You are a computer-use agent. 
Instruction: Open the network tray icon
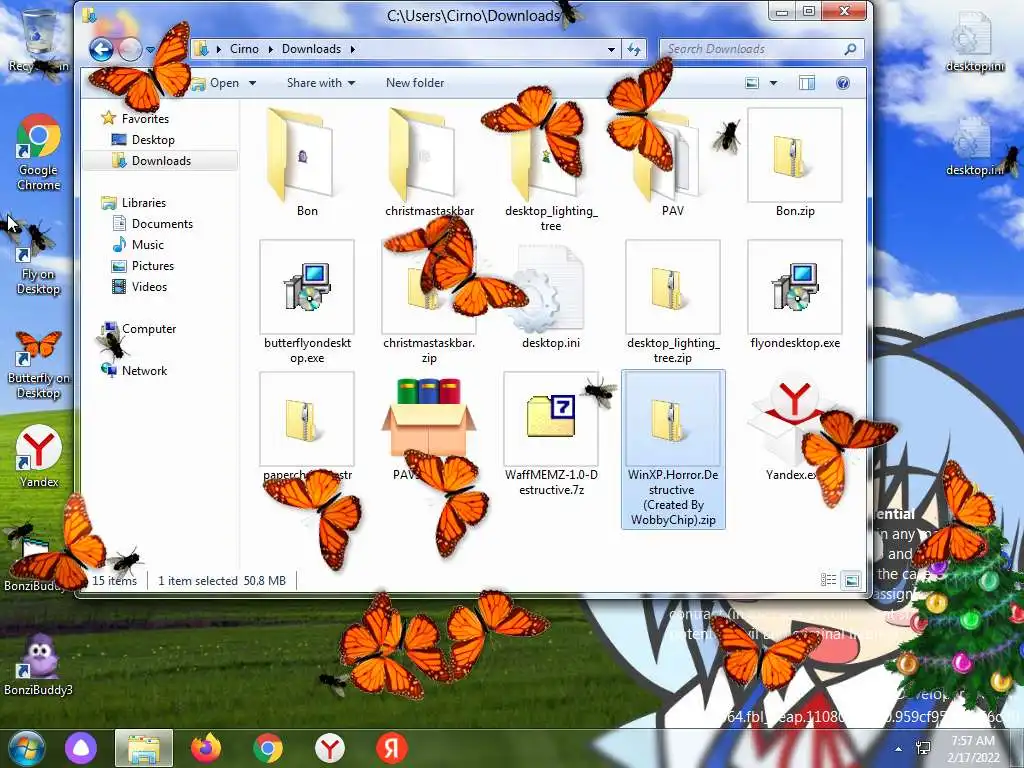[x=923, y=749]
